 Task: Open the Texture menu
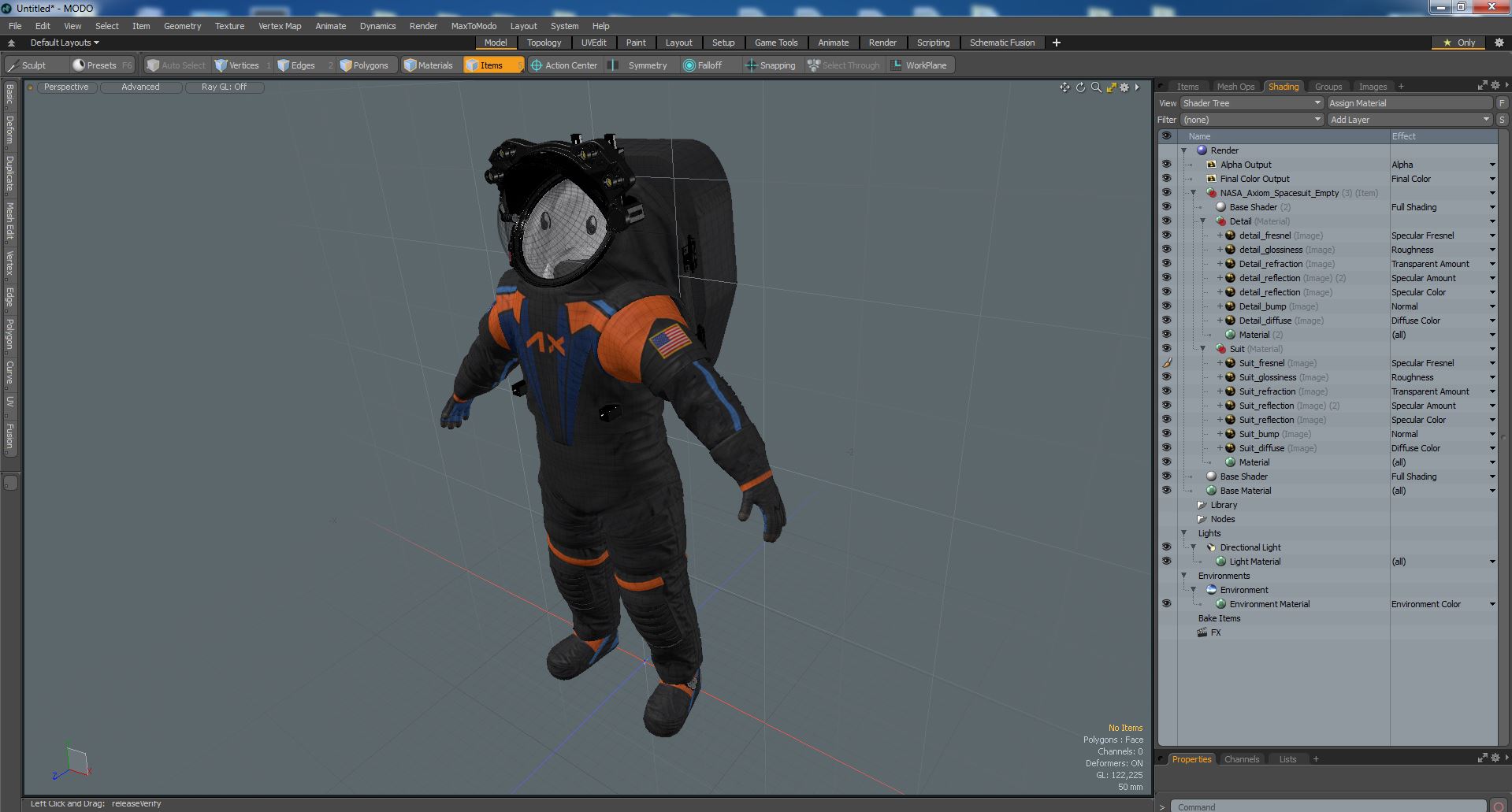(x=229, y=26)
